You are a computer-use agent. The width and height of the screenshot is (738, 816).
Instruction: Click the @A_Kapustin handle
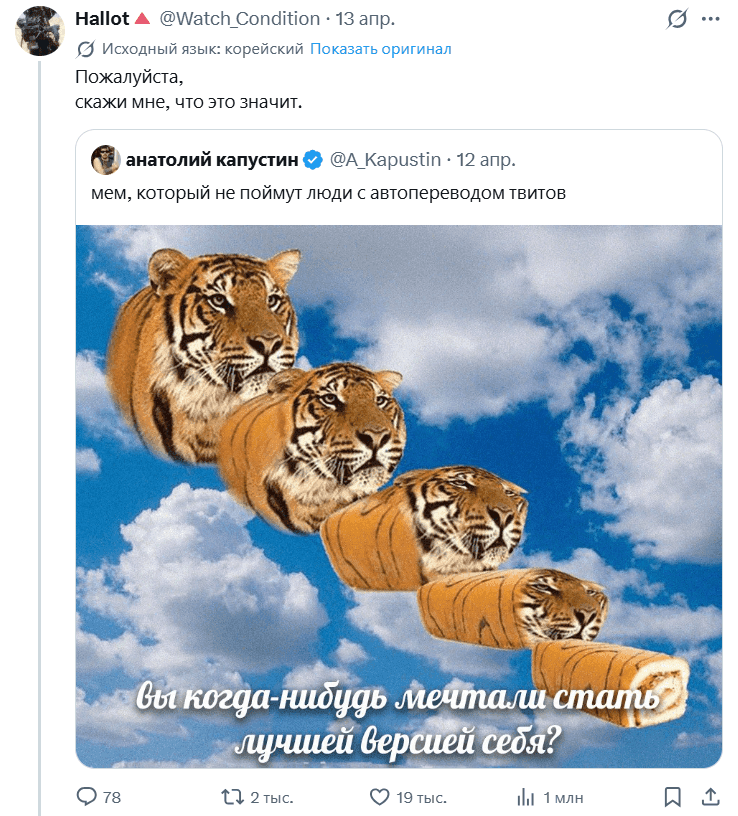(x=385, y=159)
